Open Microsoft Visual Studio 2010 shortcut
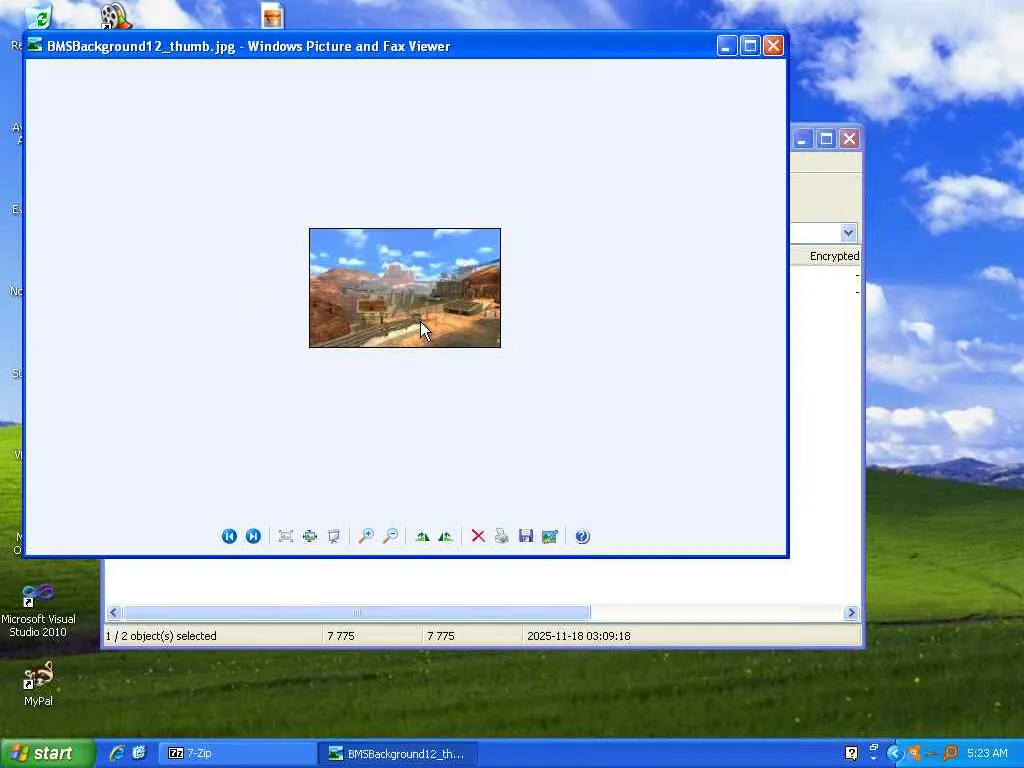 (x=38, y=611)
